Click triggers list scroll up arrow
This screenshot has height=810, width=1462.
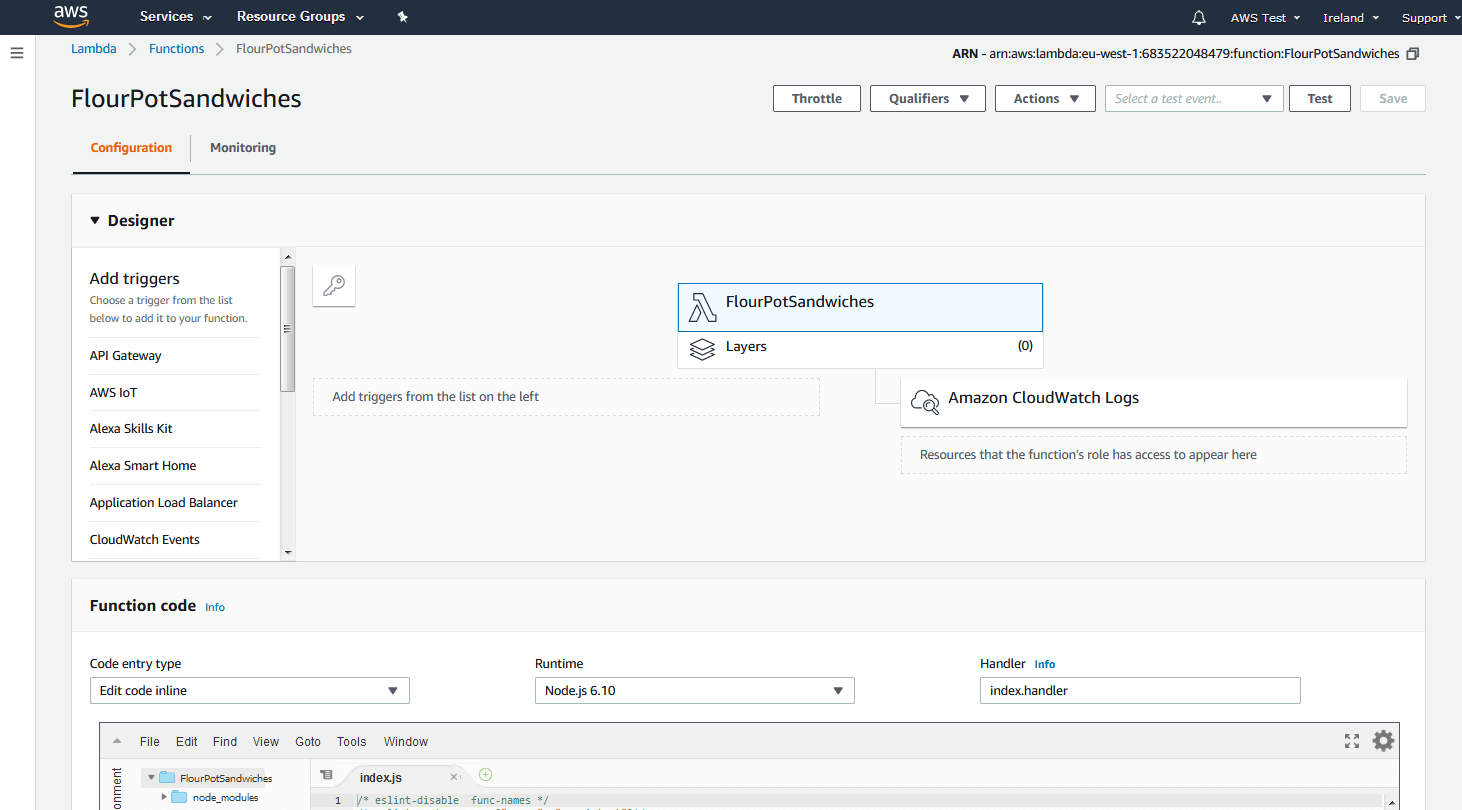[288, 255]
